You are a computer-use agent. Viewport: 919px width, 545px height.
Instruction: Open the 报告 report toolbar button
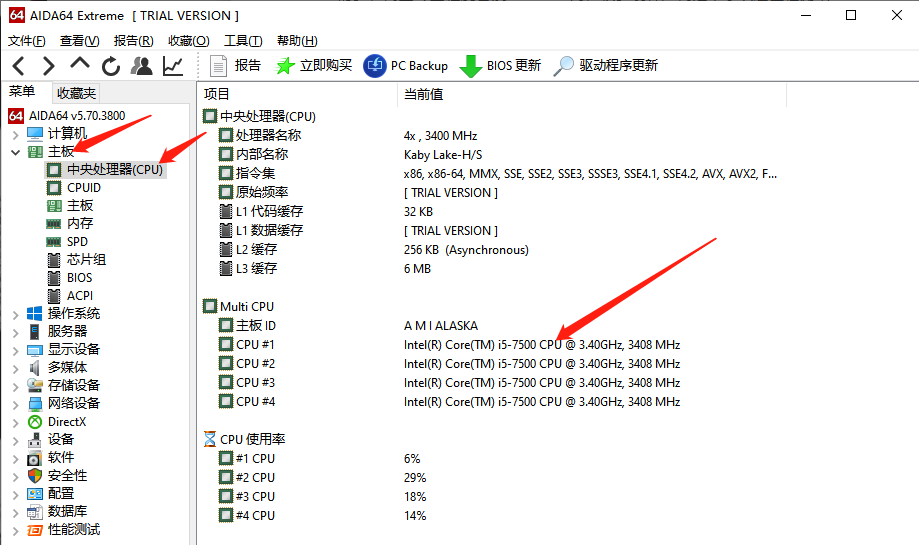(x=236, y=66)
